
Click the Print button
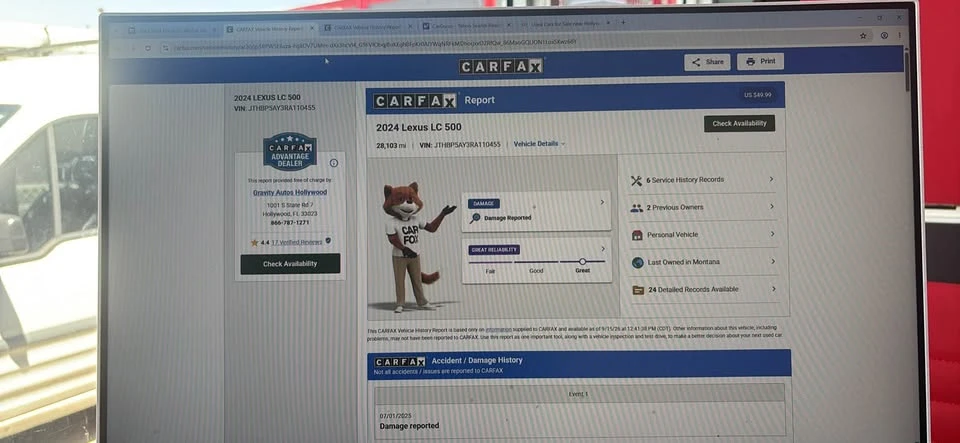pyautogui.click(x=760, y=62)
